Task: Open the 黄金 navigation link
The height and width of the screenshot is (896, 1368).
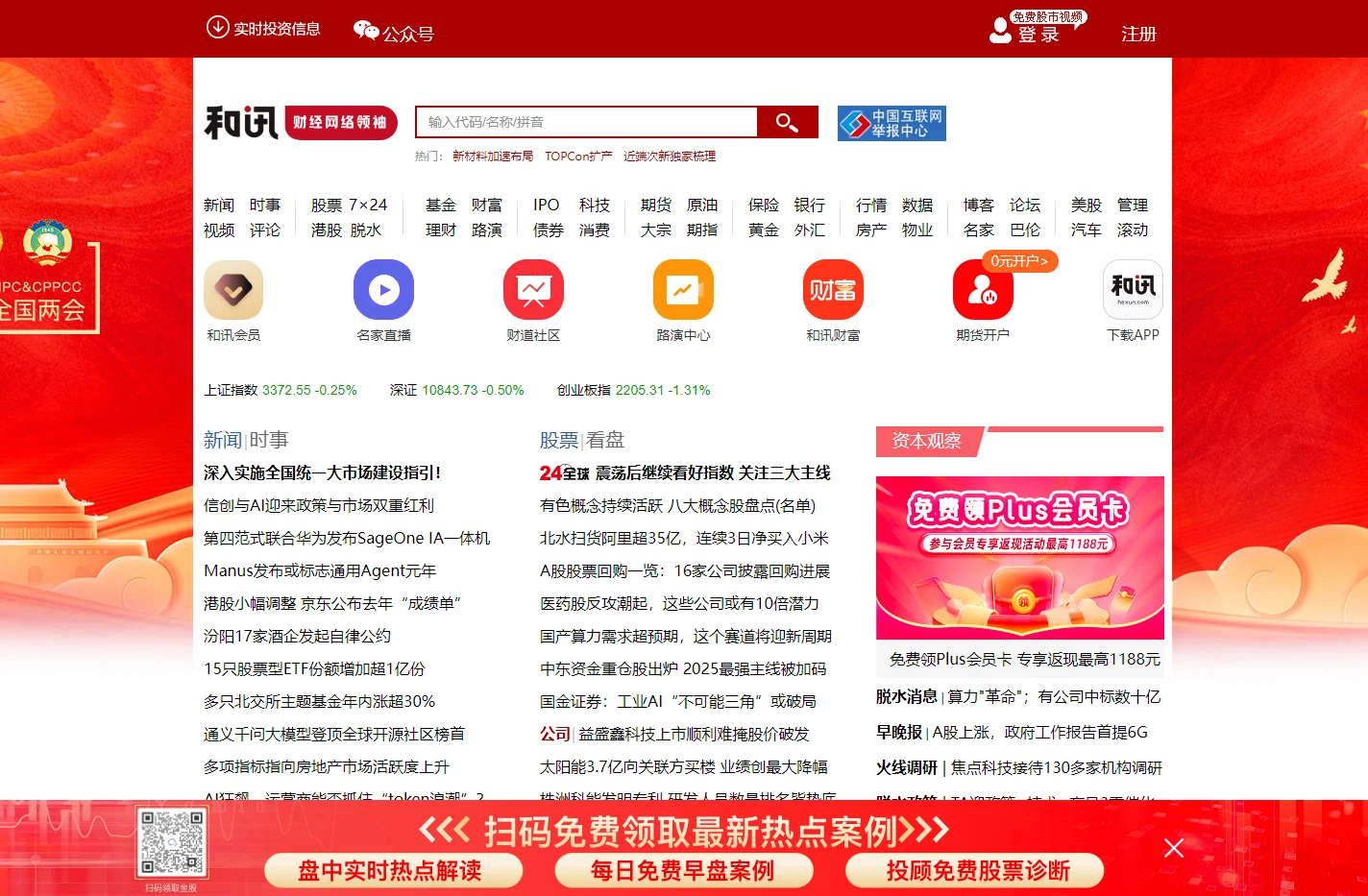Action: pyautogui.click(x=764, y=230)
